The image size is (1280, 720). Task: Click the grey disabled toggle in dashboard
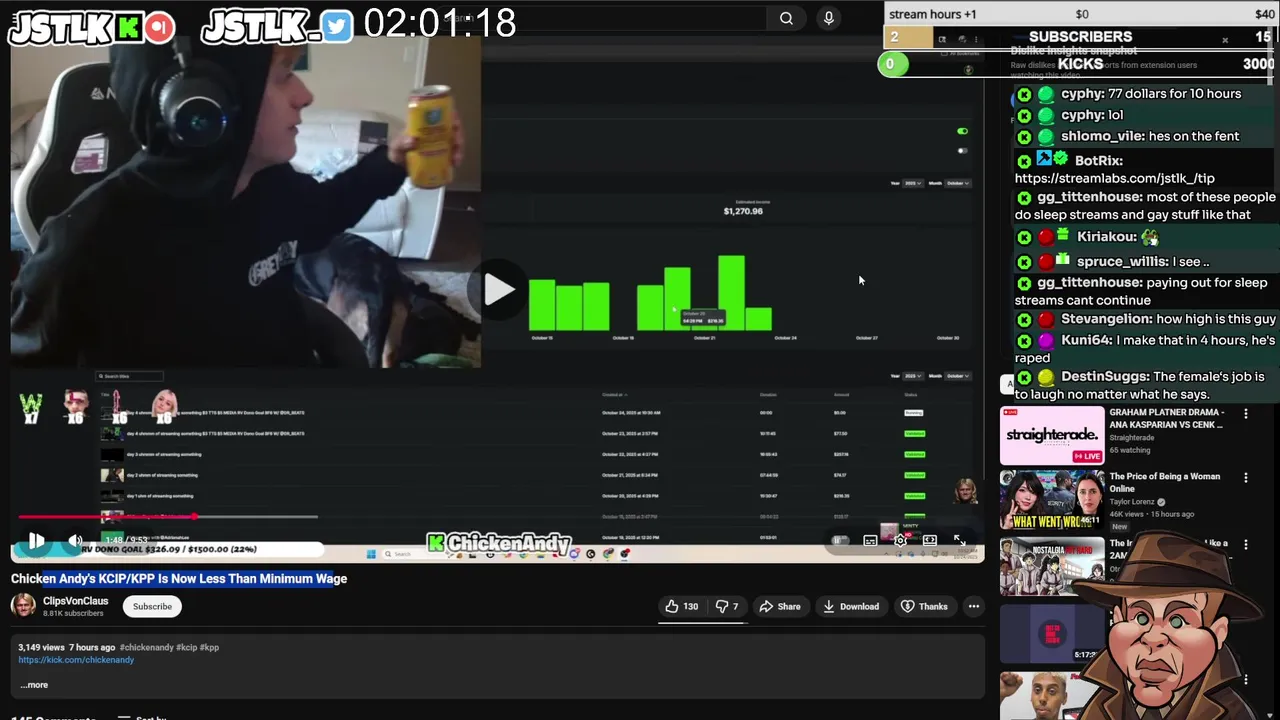click(x=962, y=150)
